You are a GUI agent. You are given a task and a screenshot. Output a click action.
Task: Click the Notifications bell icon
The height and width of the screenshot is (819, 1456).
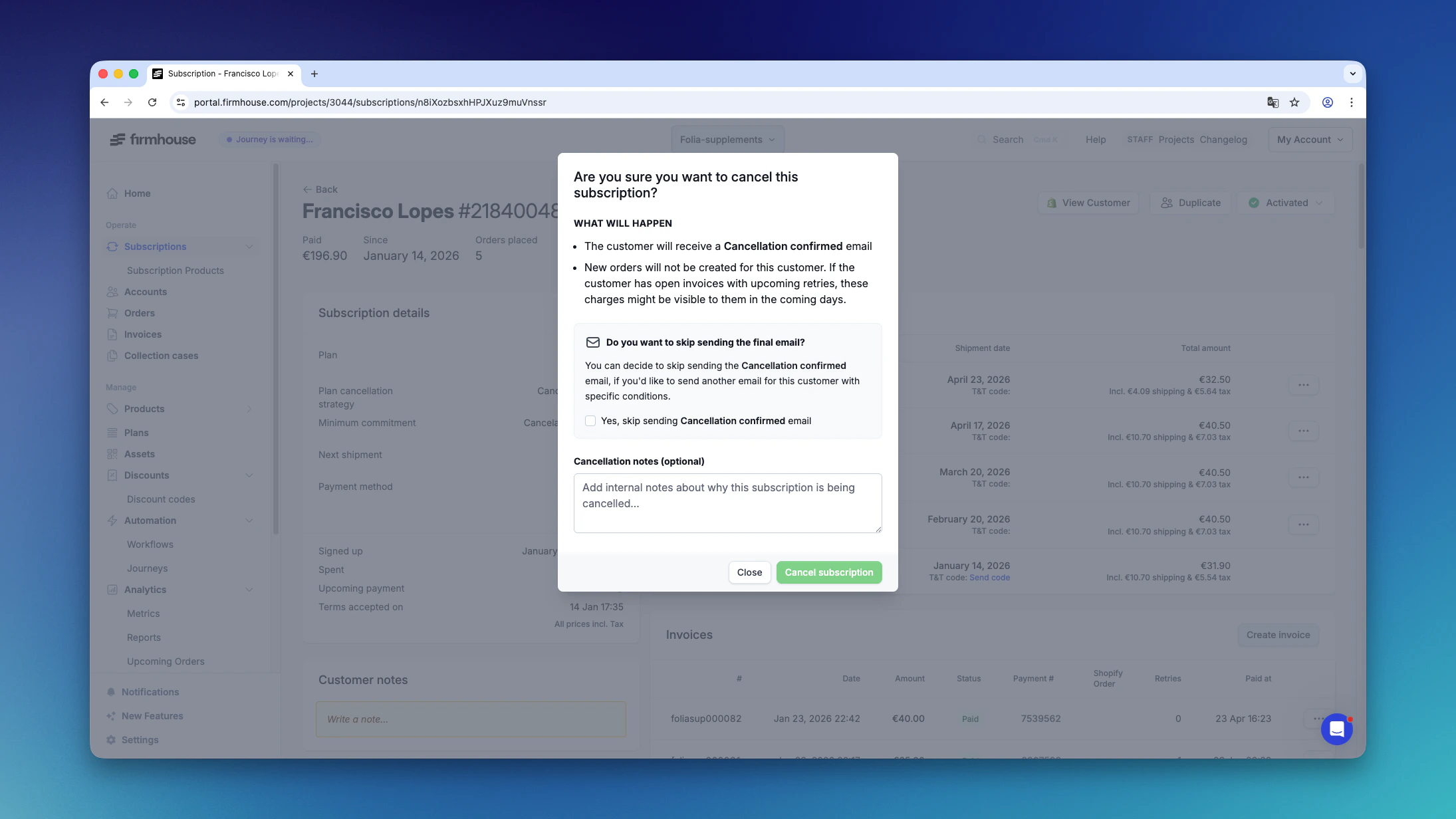click(x=111, y=692)
